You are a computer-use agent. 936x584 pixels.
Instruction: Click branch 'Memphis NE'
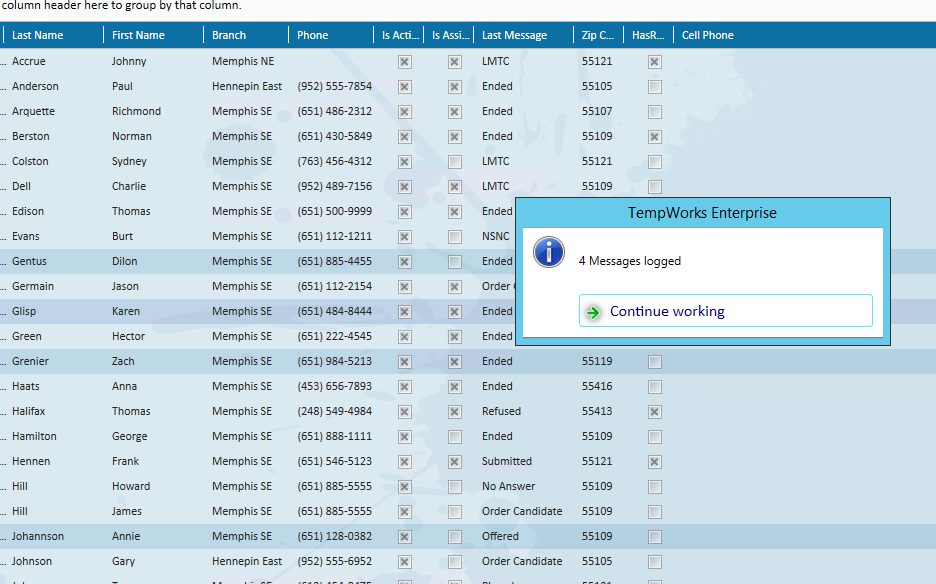[243, 61]
